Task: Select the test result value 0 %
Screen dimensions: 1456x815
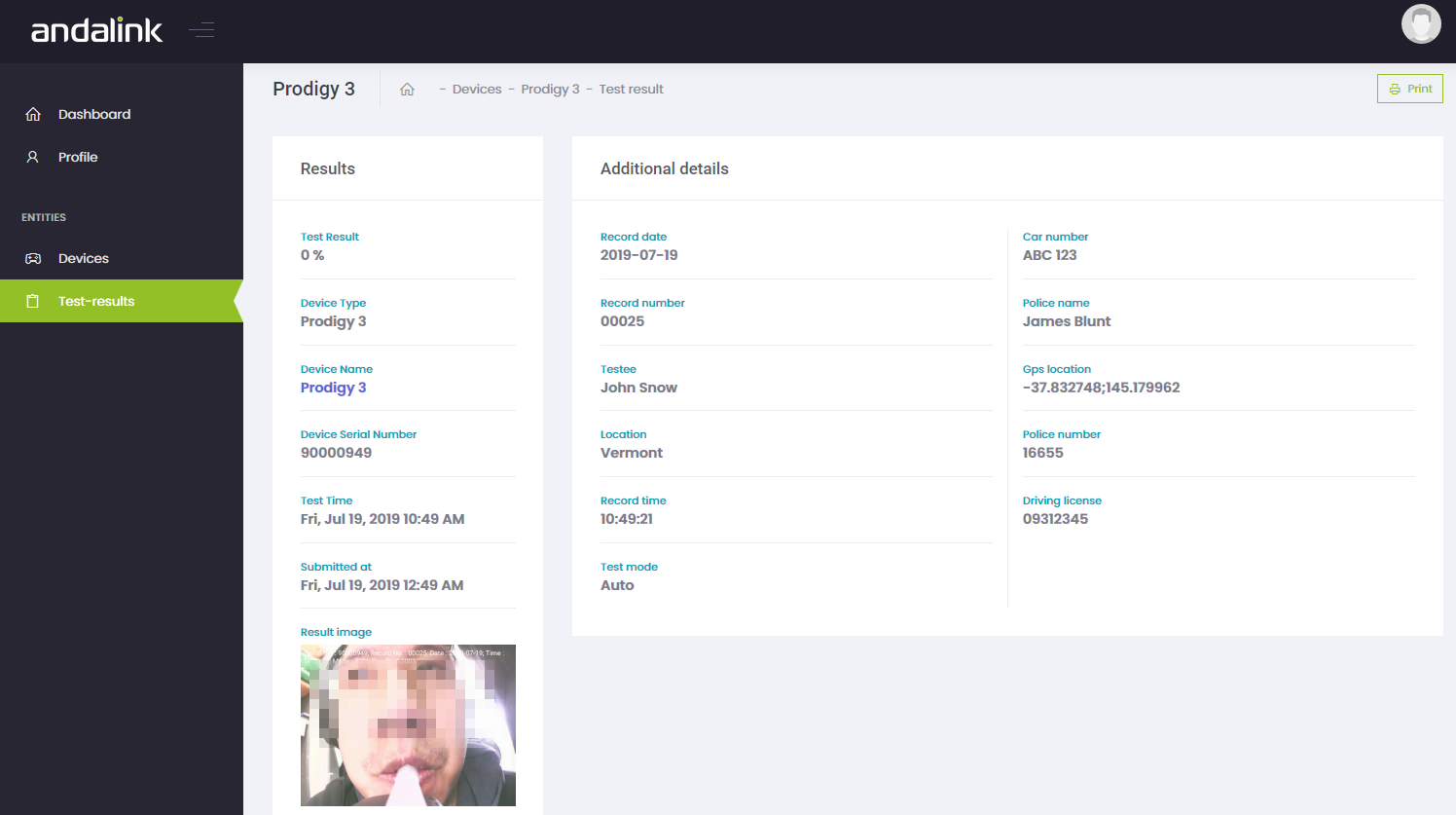Action: [x=312, y=255]
